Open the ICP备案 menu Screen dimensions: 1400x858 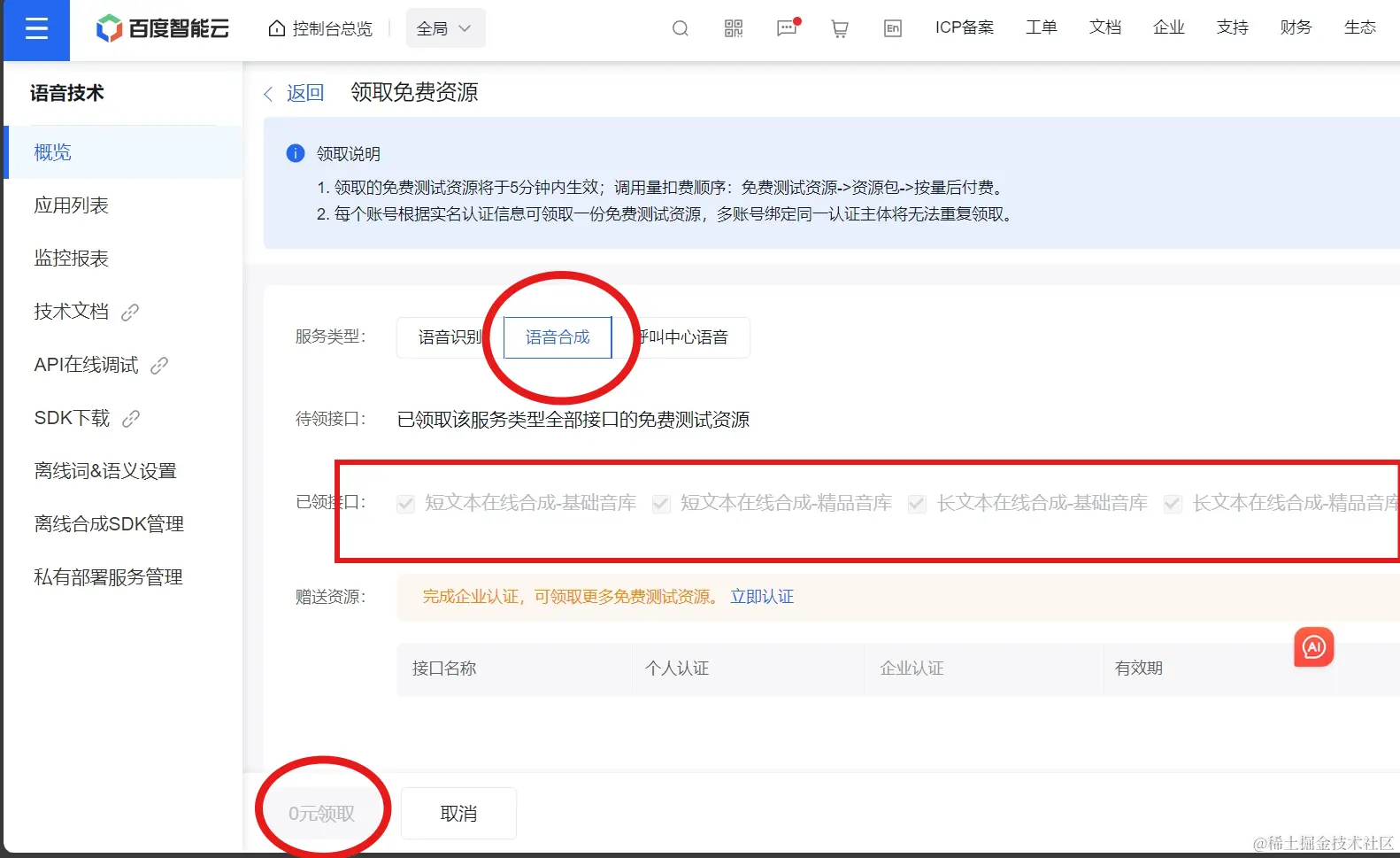[x=965, y=28]
